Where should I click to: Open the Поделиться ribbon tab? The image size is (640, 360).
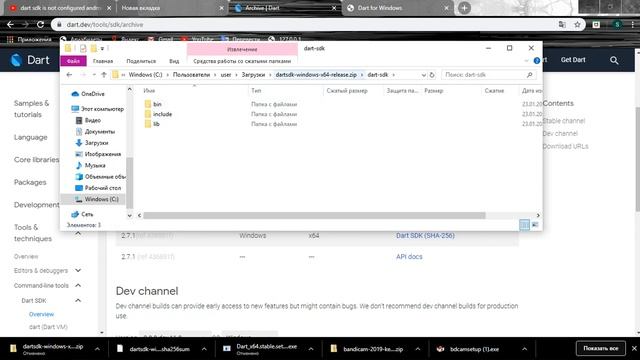point(141,61)
